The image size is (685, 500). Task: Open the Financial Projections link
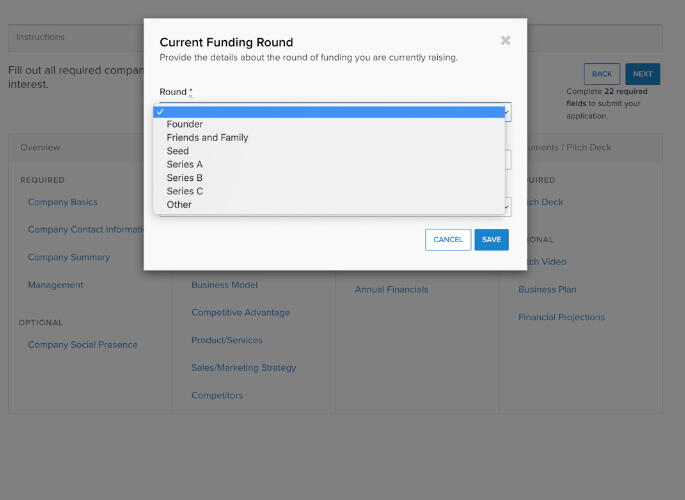[561, 318]
